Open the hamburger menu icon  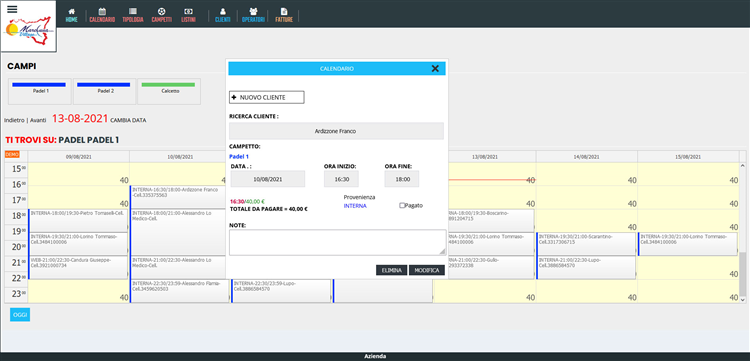pyautogui.click(x=12, y=9)
